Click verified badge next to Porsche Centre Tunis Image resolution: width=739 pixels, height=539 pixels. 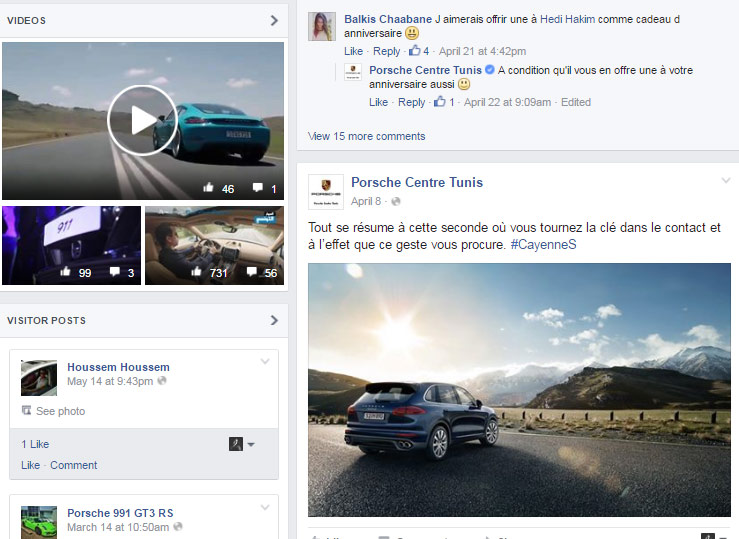[x=490, y=70]
